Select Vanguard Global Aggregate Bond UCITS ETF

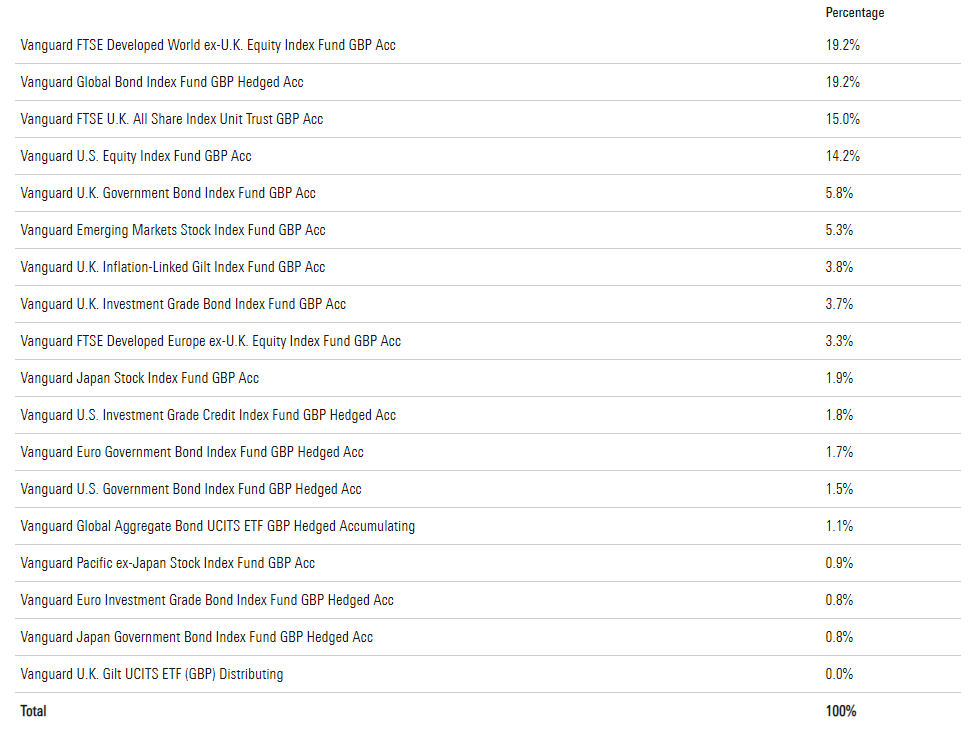coord(218,527)
